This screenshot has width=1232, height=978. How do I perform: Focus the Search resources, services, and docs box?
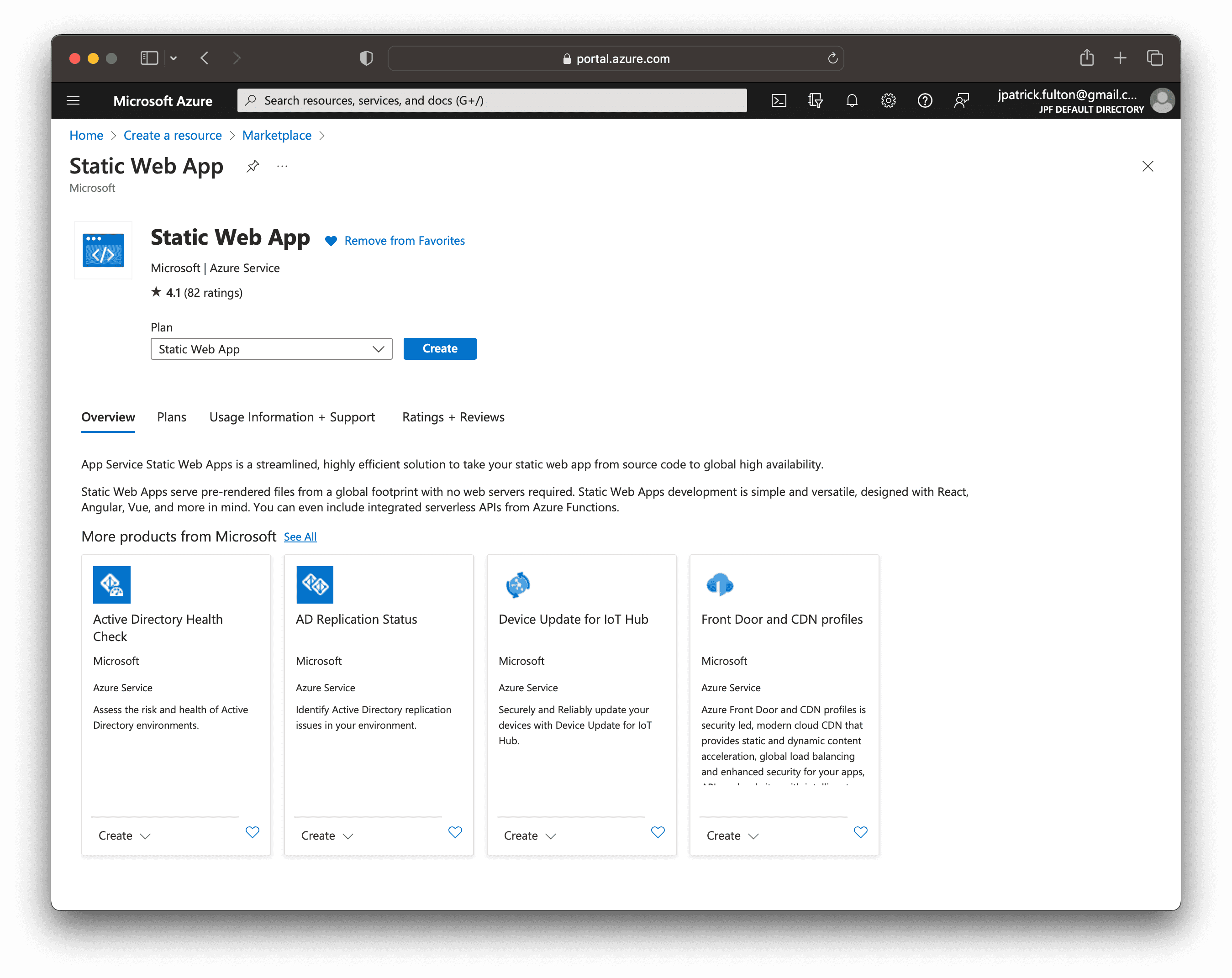492,100
